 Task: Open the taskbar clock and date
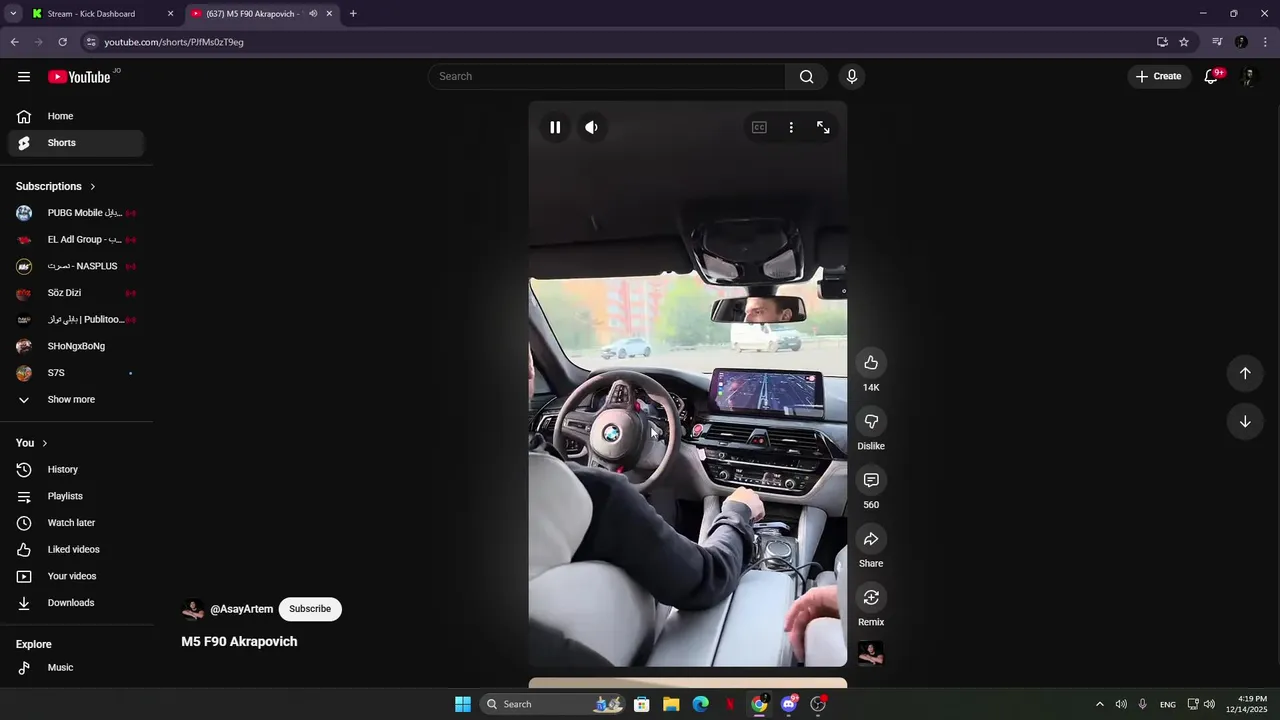1247,704
